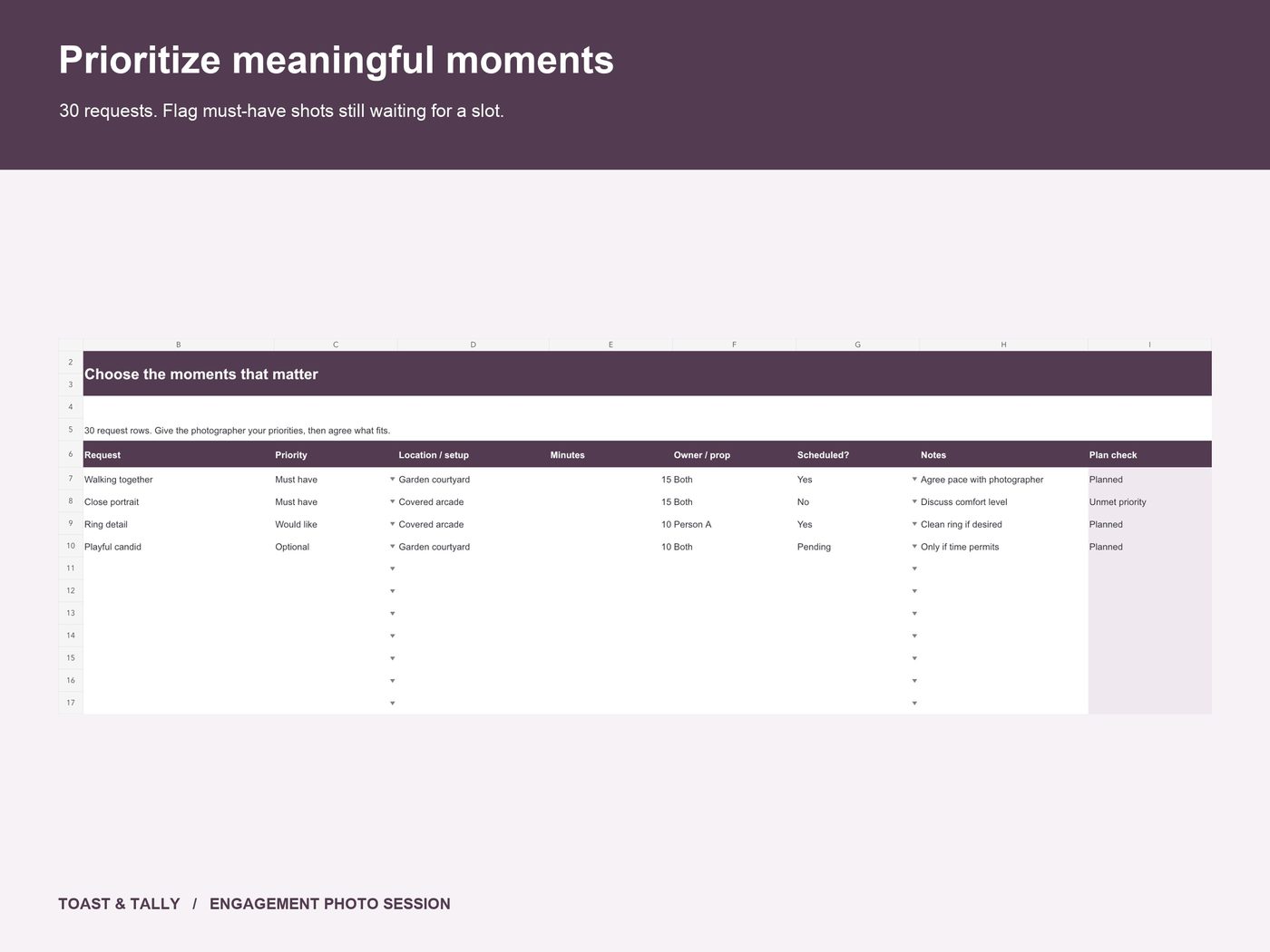Select row 7 by its row number
1270x952 pixels.
pos(71,479)
